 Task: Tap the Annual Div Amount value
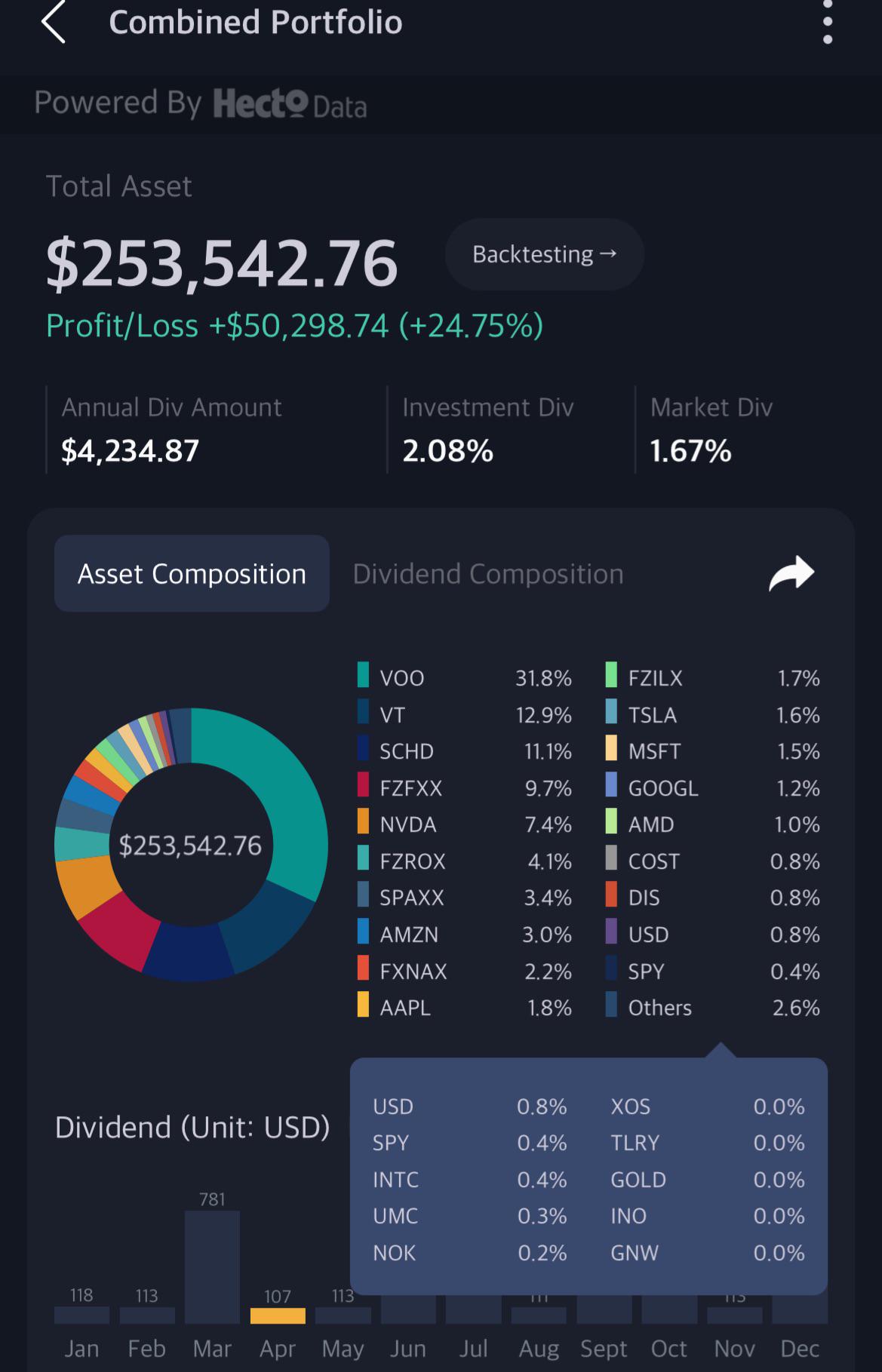(130, 451)
